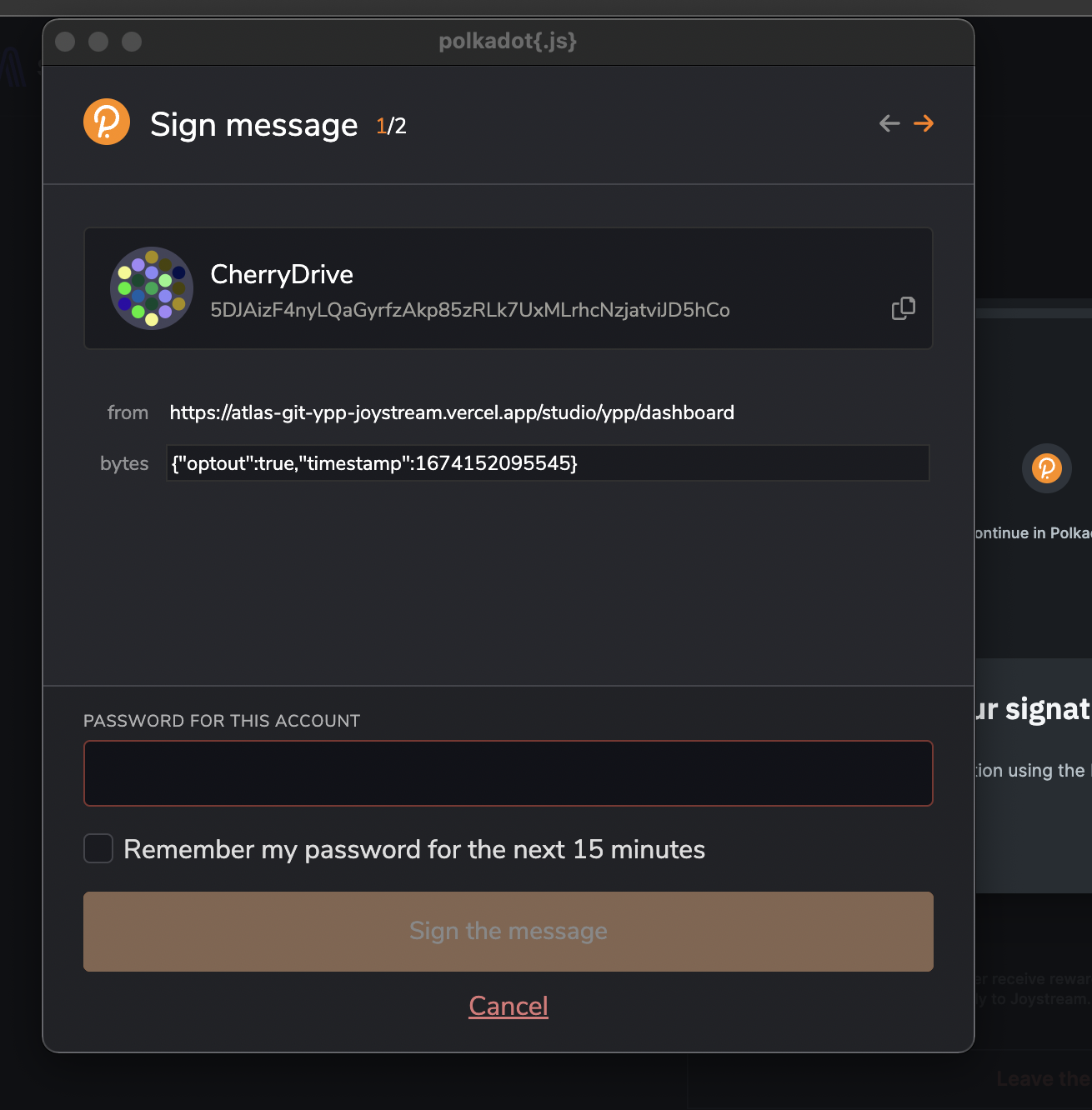Select the polkadot{.js} window title bar
Viewport: 1092px width, 1110px height.
click(508, 41)
